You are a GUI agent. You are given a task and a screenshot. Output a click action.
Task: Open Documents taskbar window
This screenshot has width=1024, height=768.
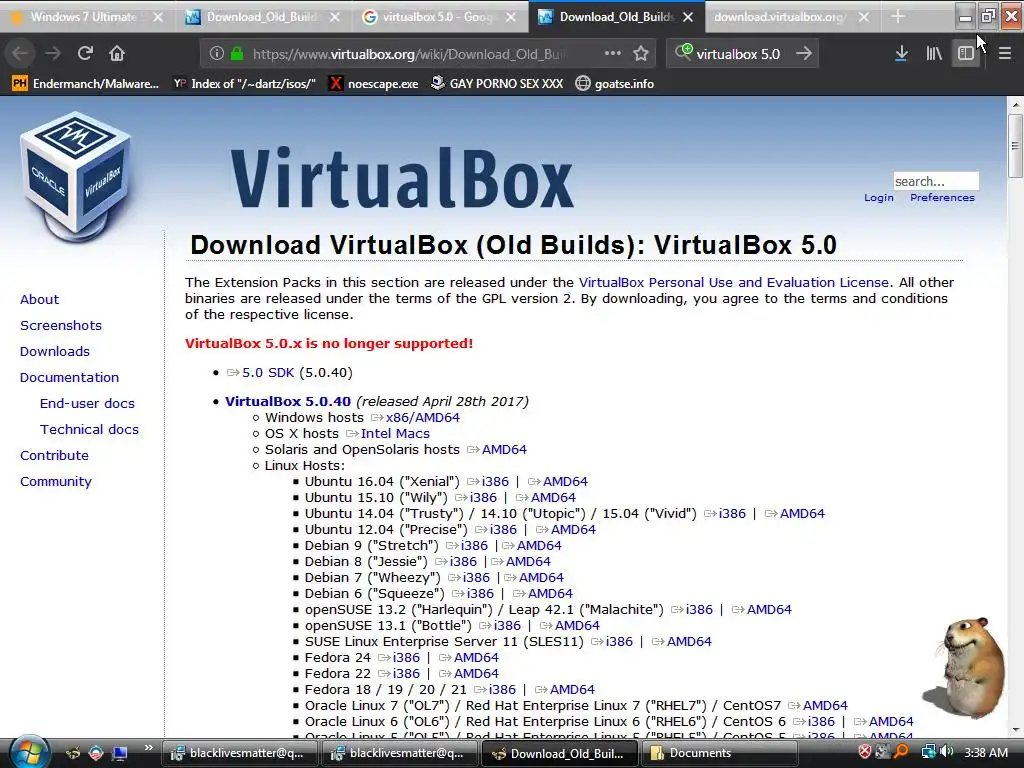point(720,753)
